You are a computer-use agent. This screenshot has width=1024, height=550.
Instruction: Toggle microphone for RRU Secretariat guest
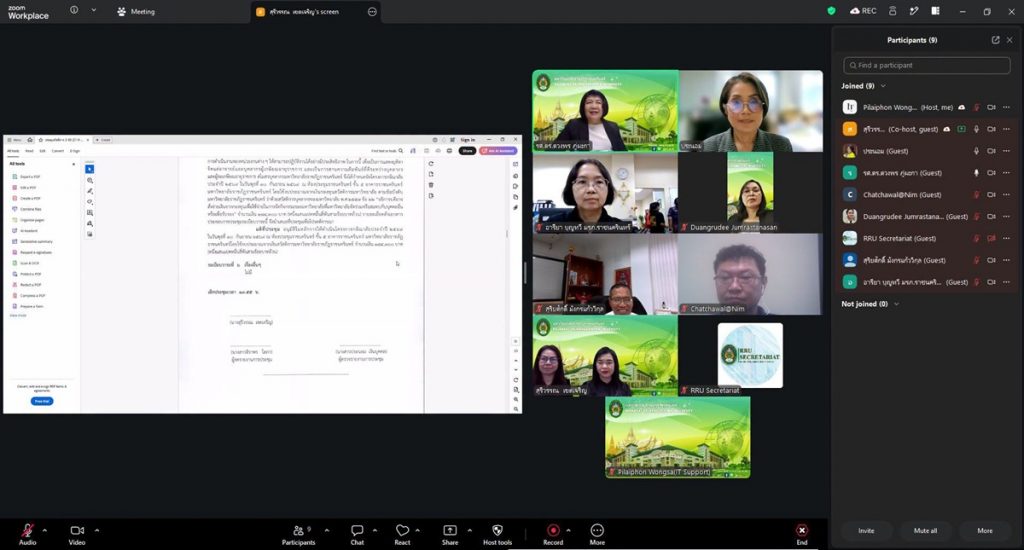[x=976, y=238]
